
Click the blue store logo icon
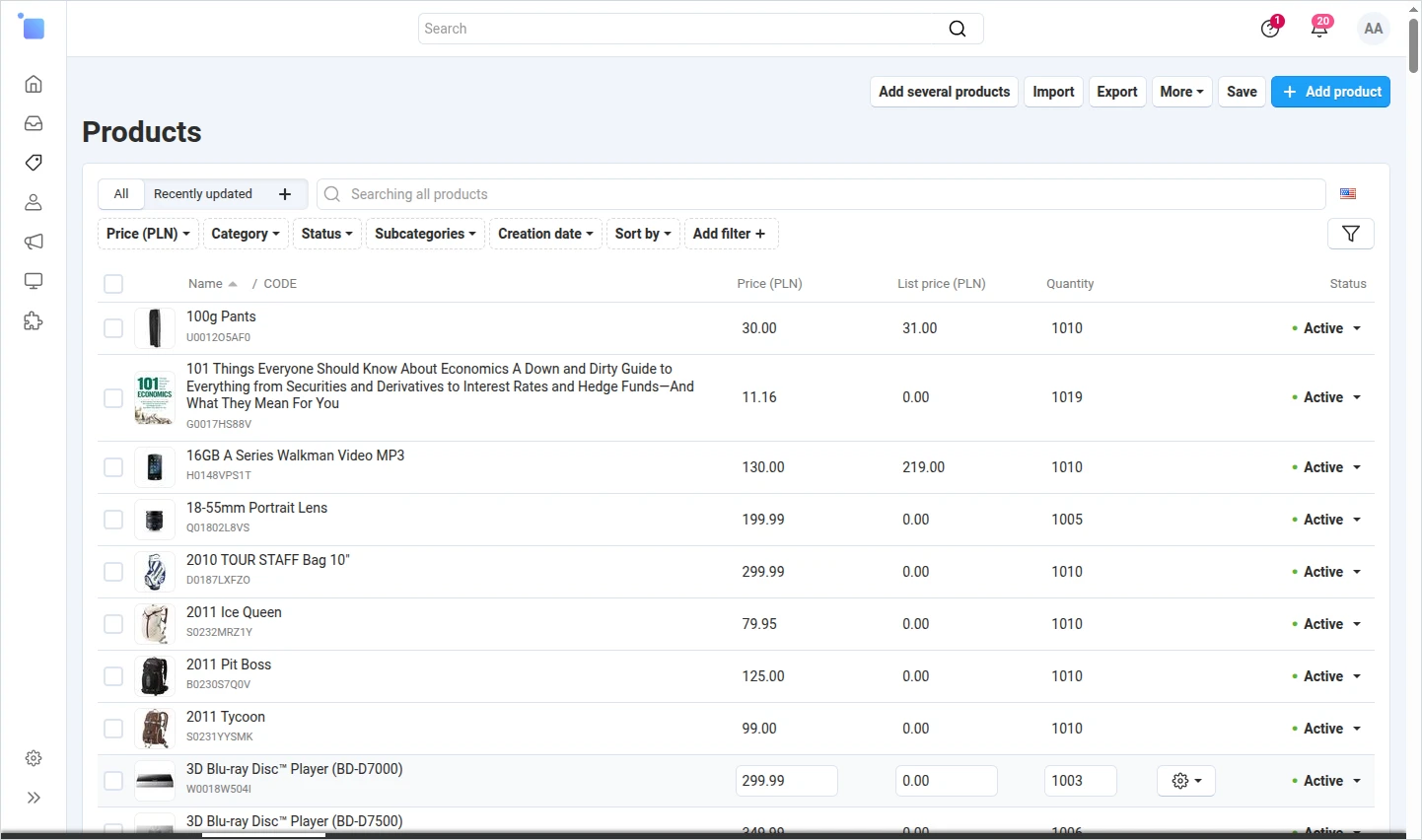pyautogui.click(x=33, y=27)
